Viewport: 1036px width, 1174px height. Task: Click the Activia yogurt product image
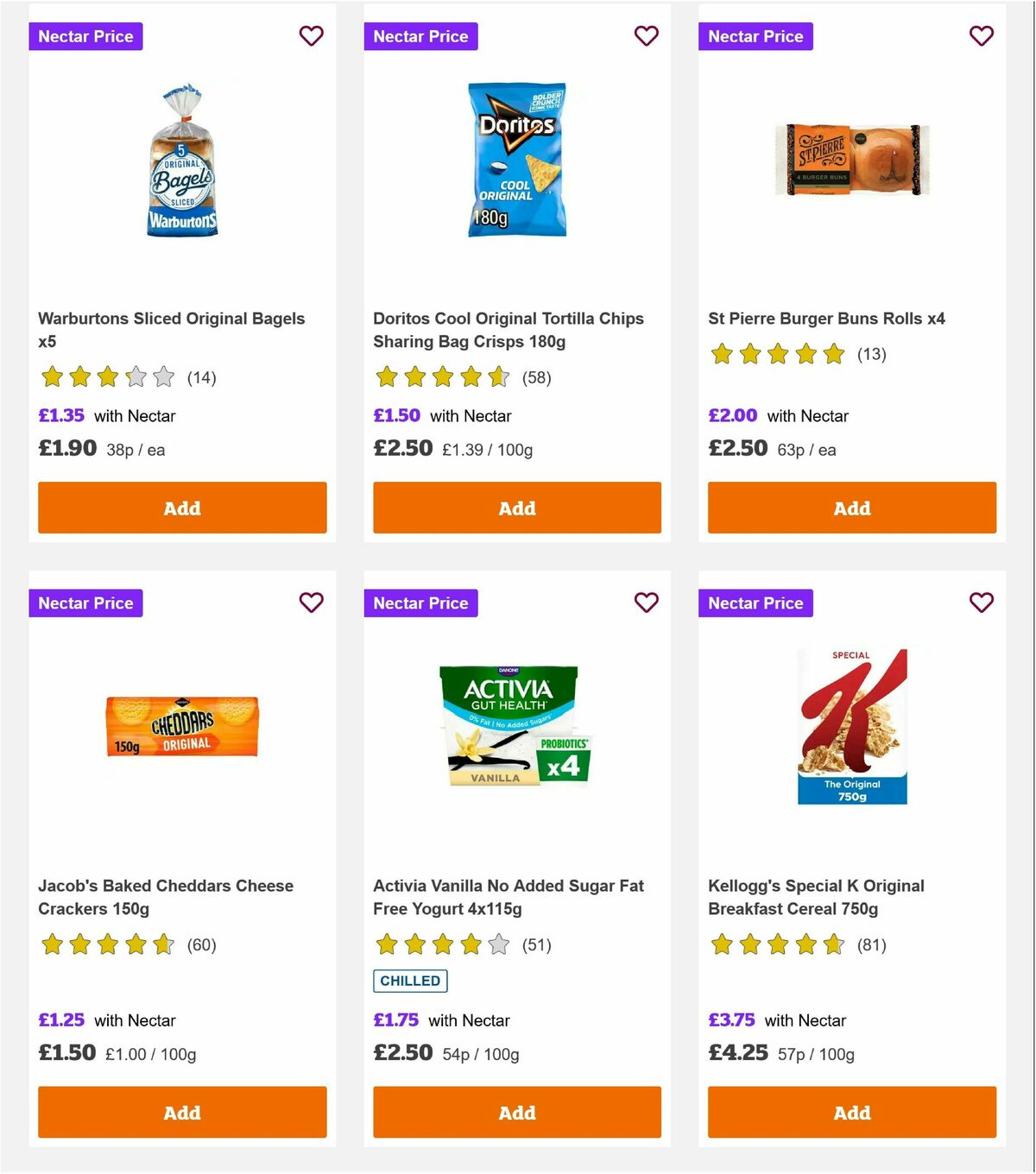pos(516,725)
